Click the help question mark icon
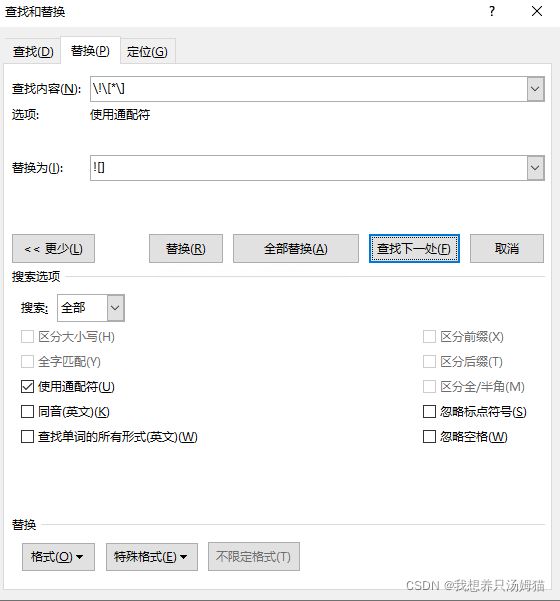The image size is (560, 601). [x=492, y=11]
